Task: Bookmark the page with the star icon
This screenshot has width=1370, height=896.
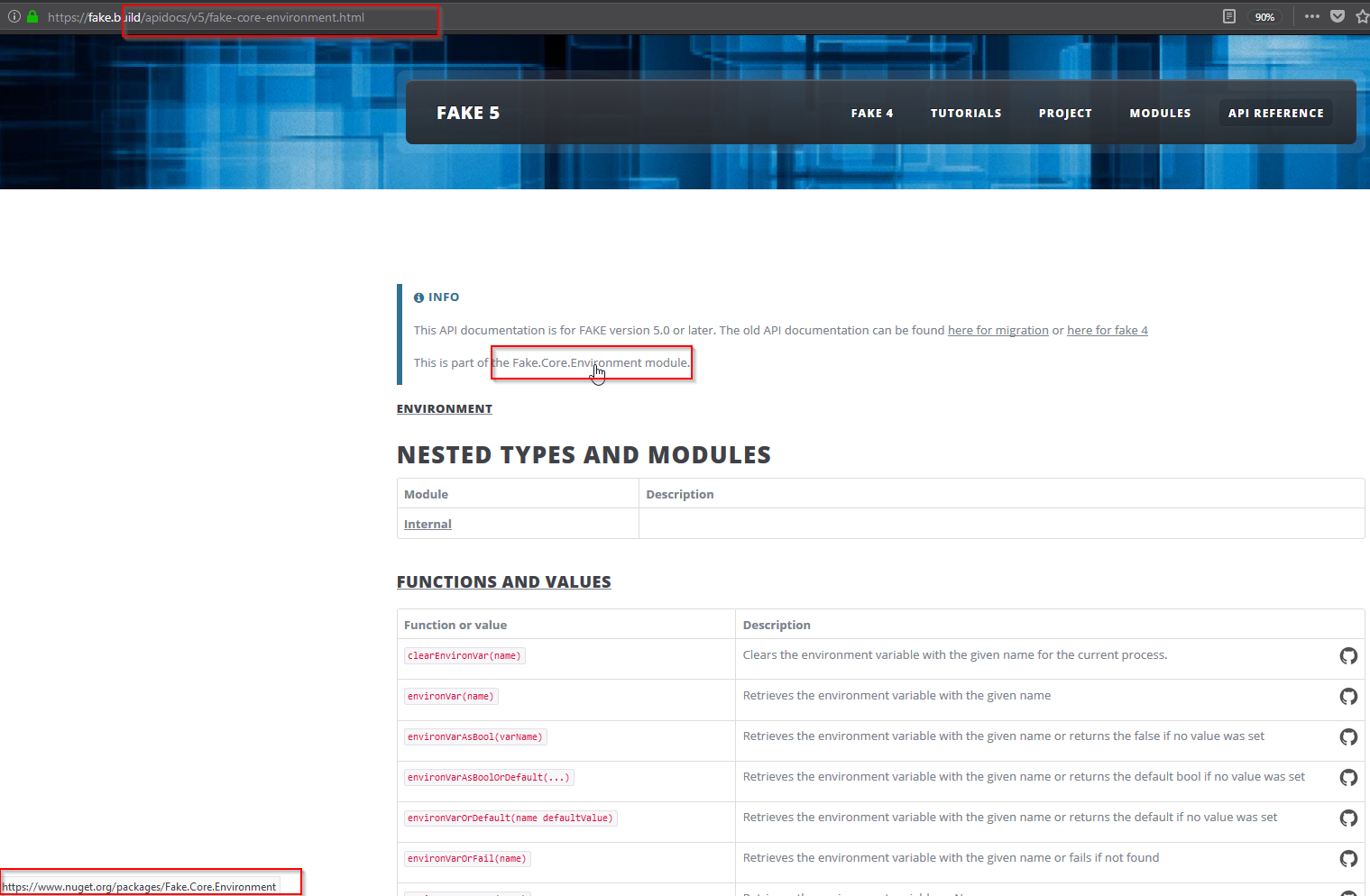Action: 1362,16
